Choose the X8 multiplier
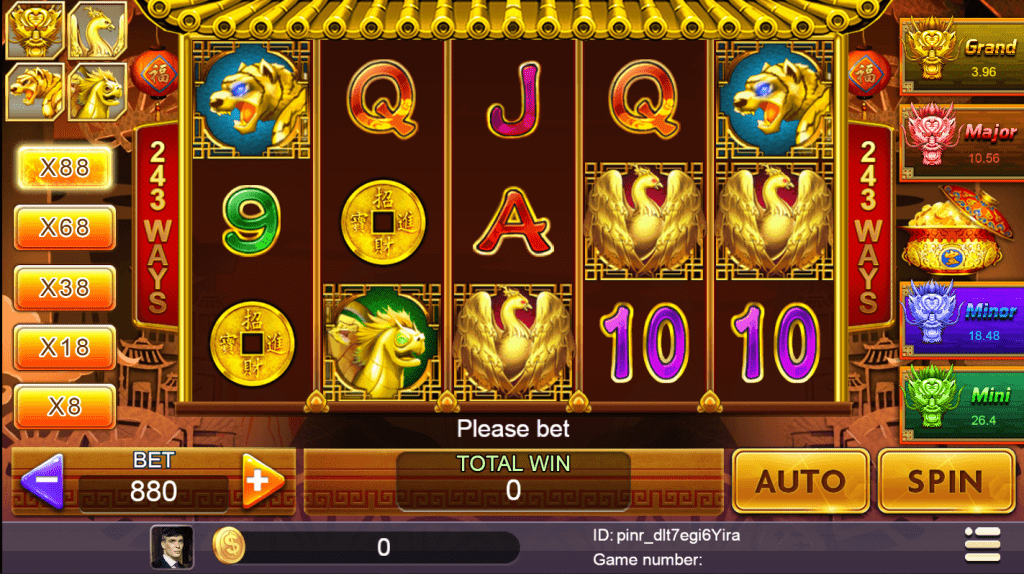 click(x=65, y=407)
